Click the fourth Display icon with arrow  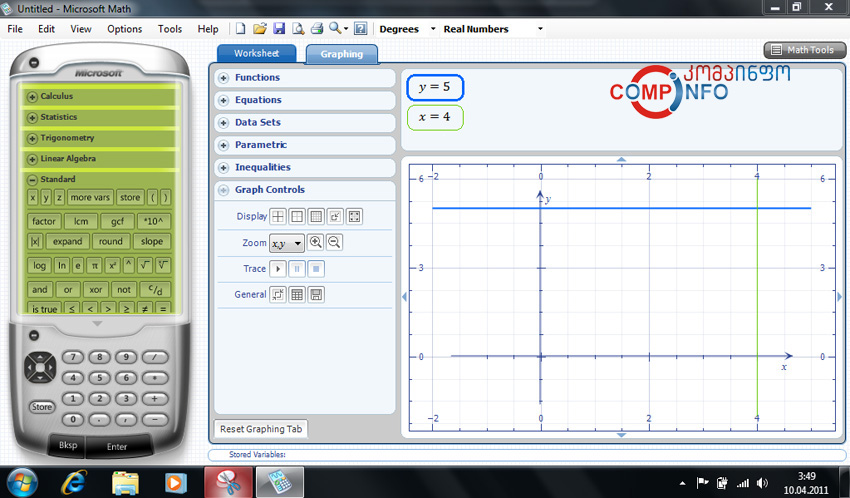335,217
